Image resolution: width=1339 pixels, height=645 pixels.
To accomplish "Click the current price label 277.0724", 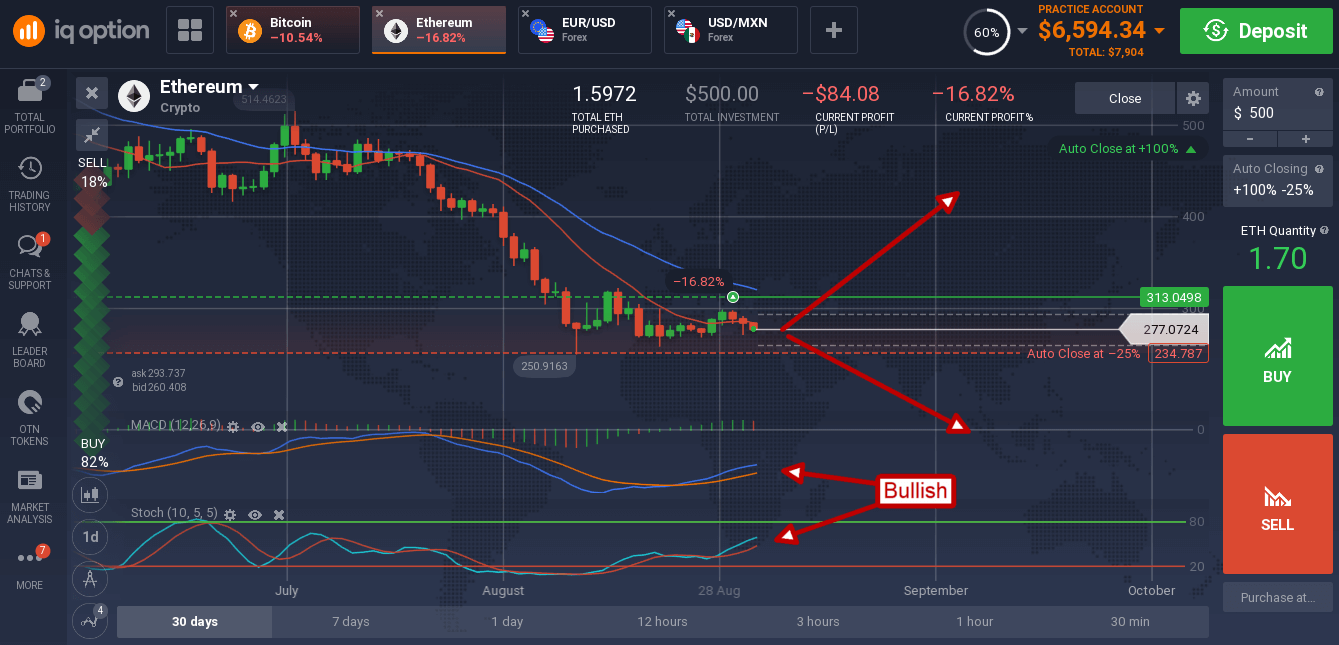I will 1165,329.
